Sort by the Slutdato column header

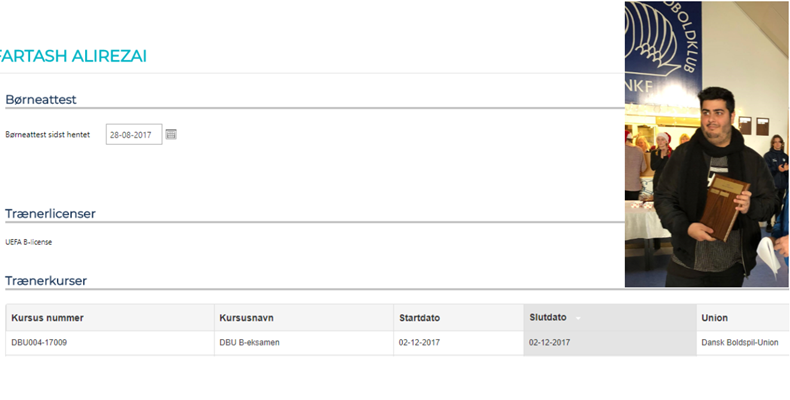tap(548, 317)
